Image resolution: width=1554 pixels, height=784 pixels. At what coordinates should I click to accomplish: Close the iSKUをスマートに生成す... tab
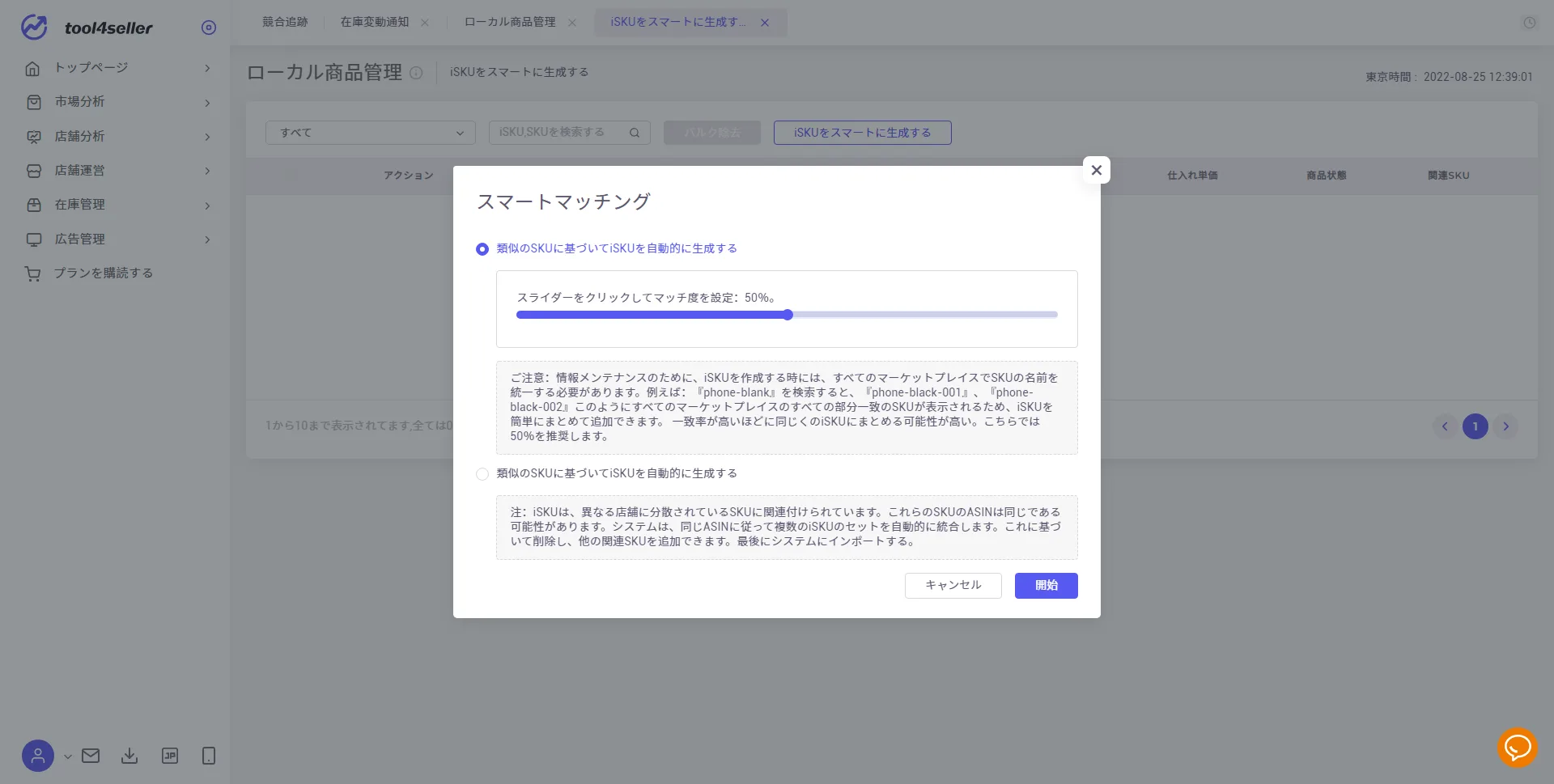click(765, 23)
